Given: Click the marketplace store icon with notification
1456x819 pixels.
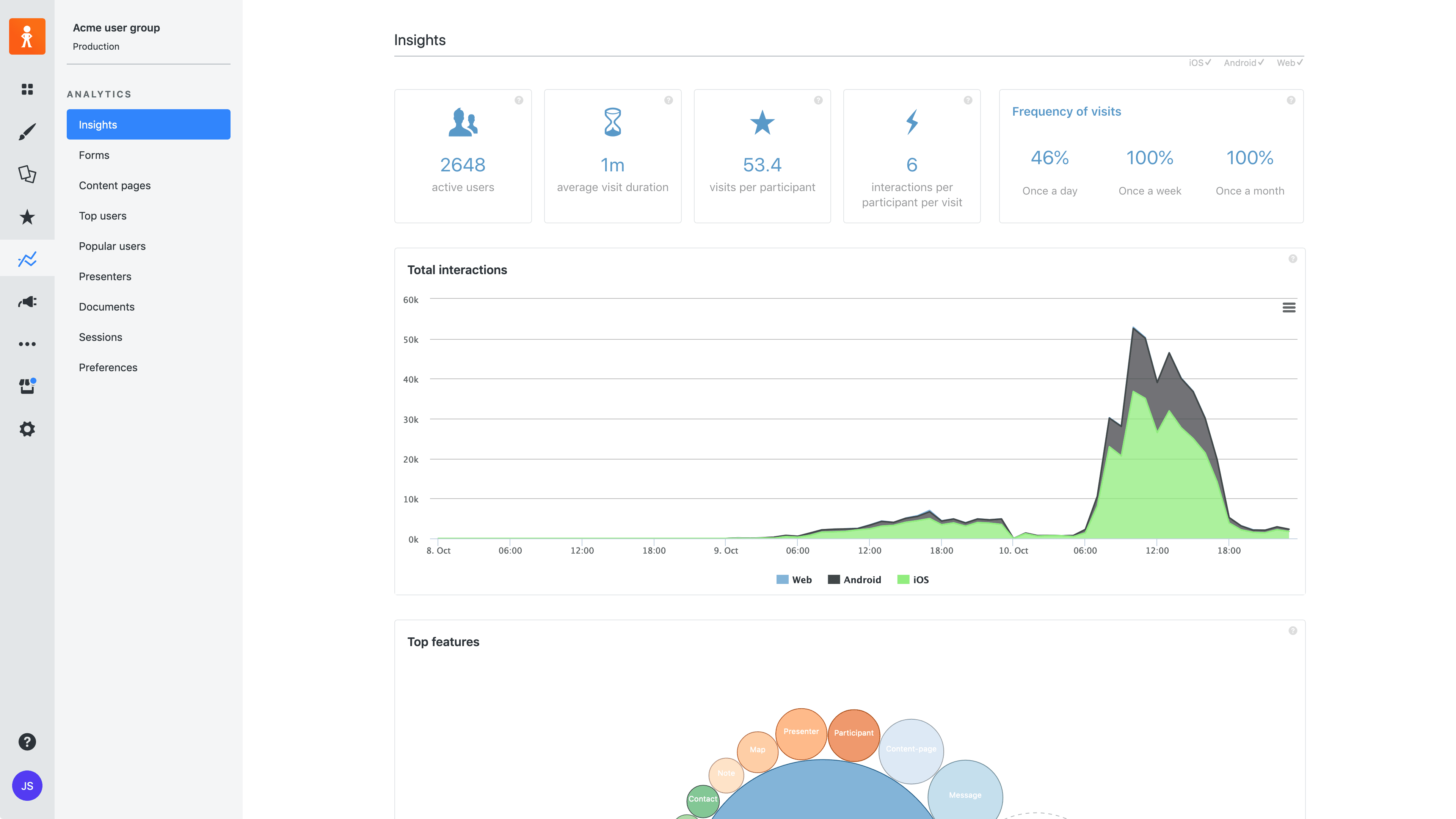Looking at the screenshot, I should (x=27, y=387).
